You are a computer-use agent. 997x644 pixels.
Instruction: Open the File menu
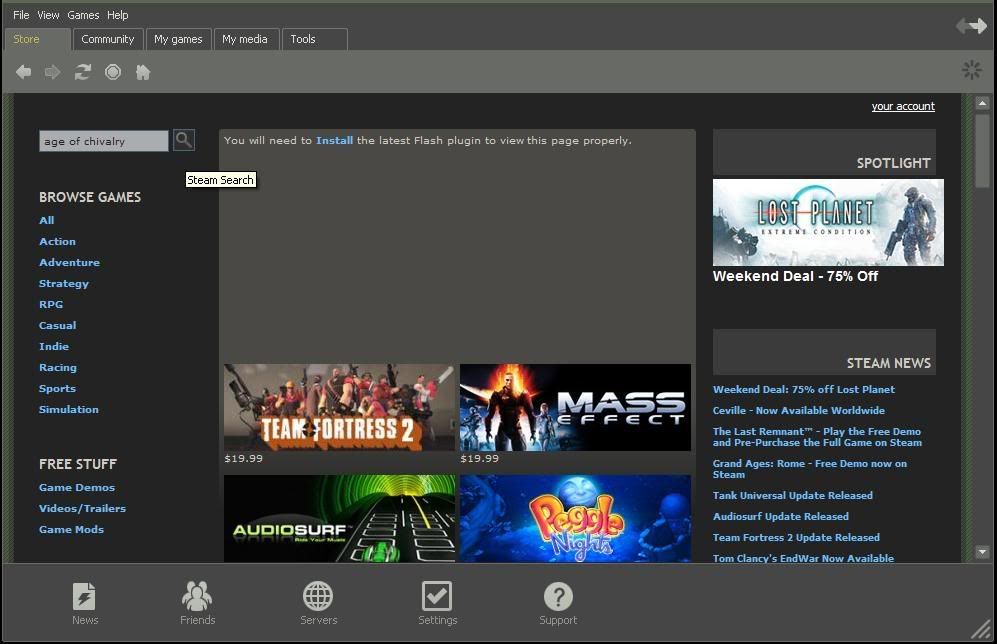coord(21,15)
